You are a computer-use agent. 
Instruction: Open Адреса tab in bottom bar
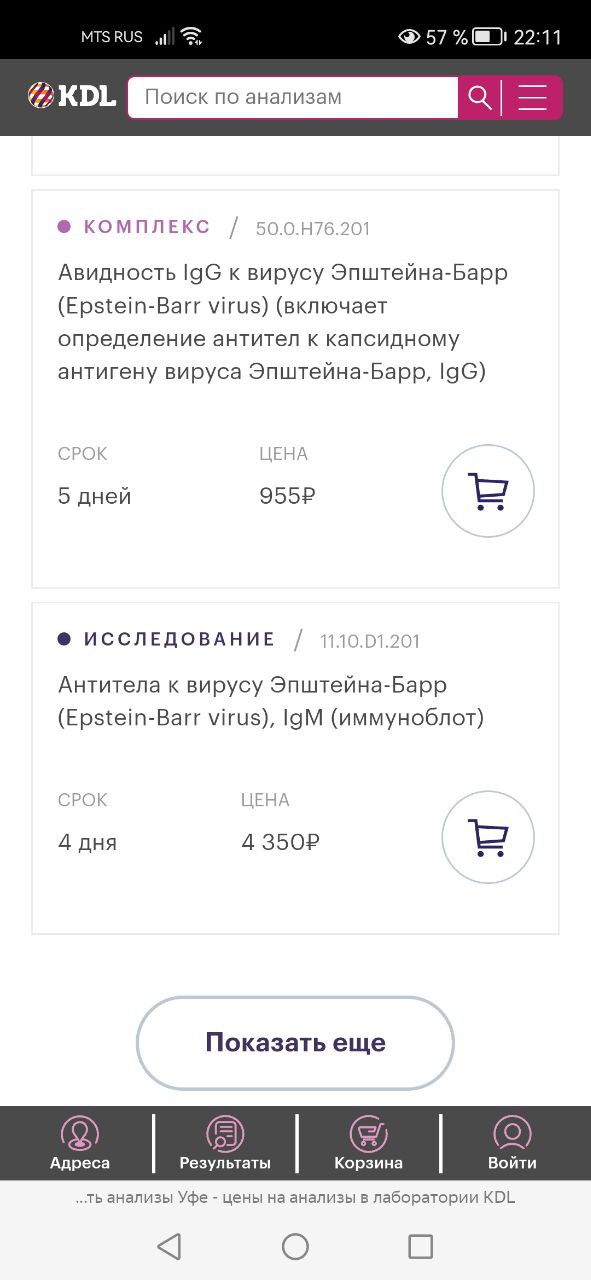tap(80, 1143)
